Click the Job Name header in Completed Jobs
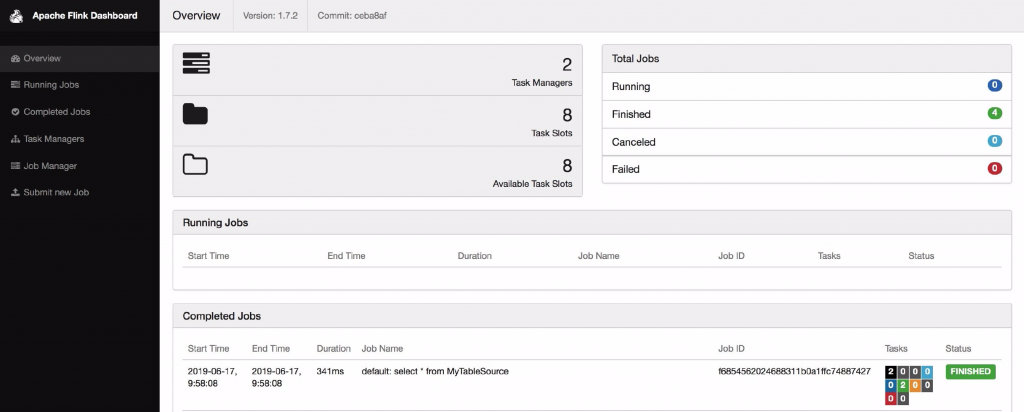This screenshot has width=1024, height=412. [383, 349]
